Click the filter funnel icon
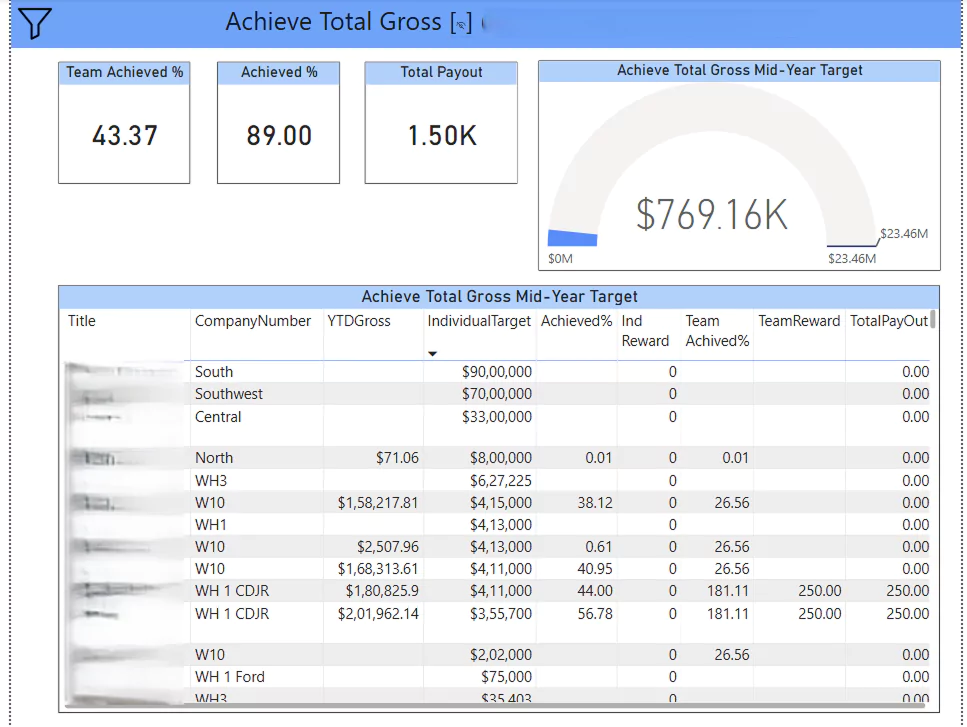The height and width of the screenshot is (727, 967). [x=35, y=24]
